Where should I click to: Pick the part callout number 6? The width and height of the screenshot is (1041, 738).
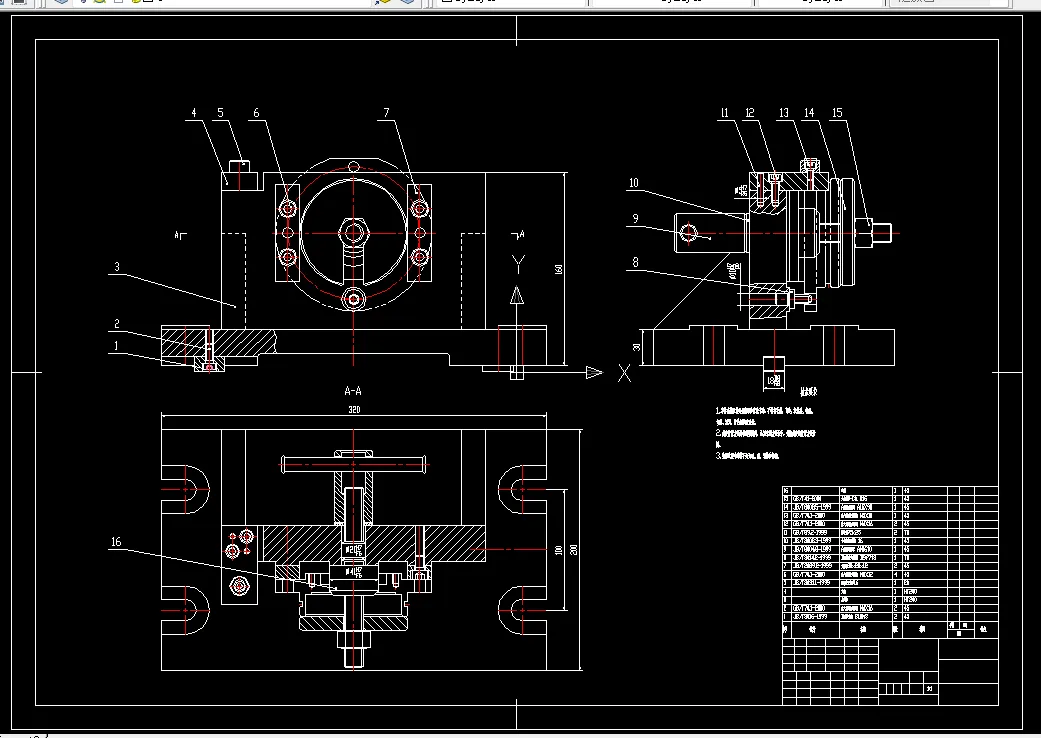click(256, 113)
